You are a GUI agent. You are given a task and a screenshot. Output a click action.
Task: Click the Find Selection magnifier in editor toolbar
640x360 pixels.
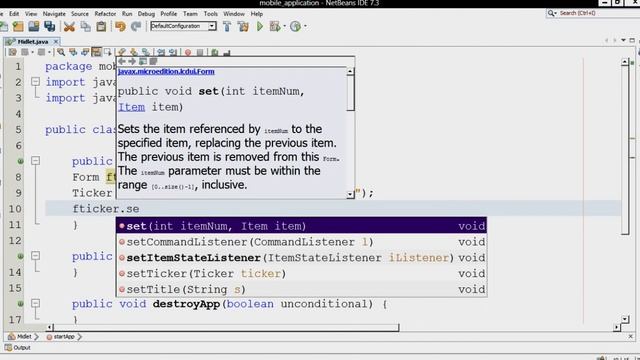[61, 52]
